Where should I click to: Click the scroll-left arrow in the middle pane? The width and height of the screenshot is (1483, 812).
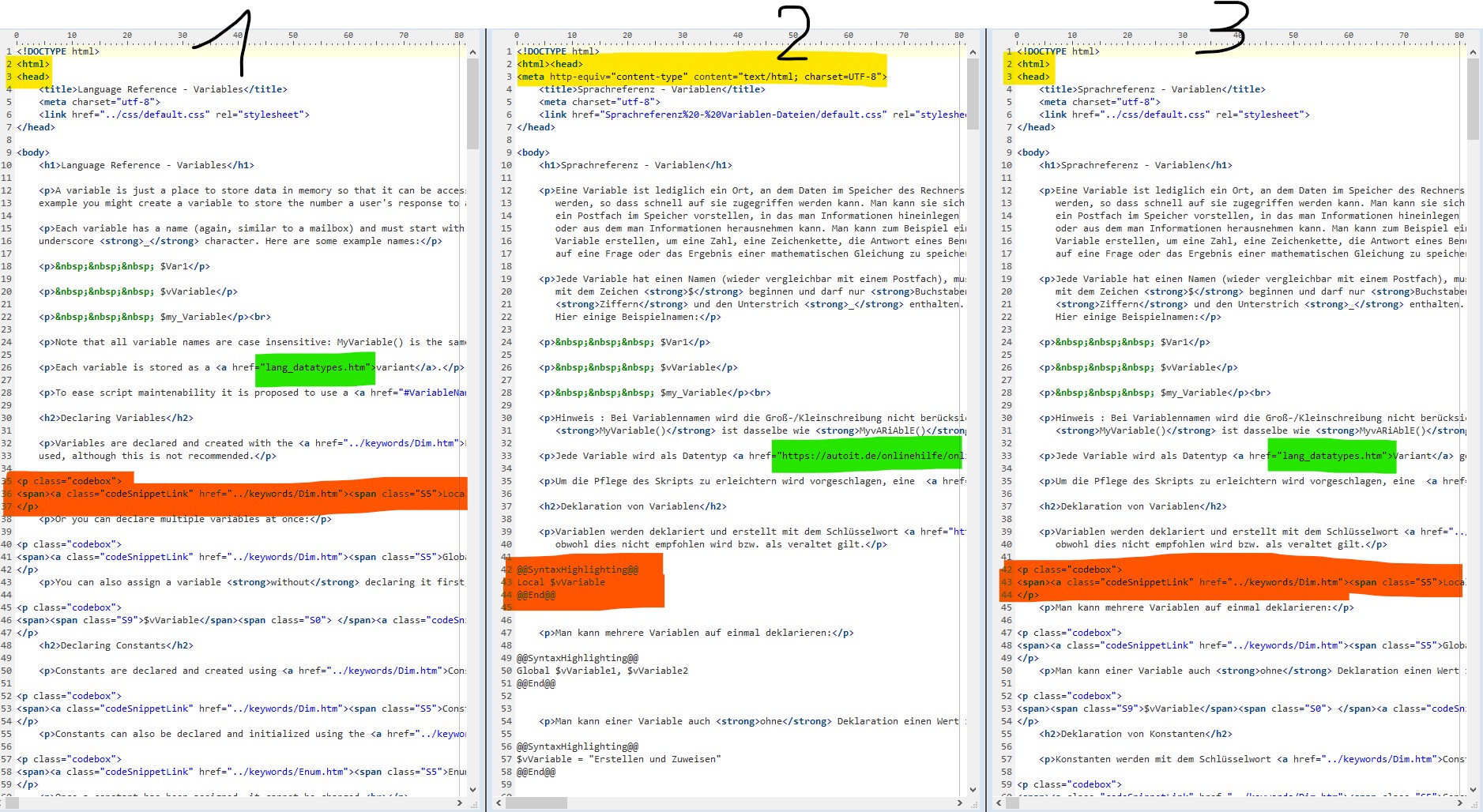coord(499,803)
